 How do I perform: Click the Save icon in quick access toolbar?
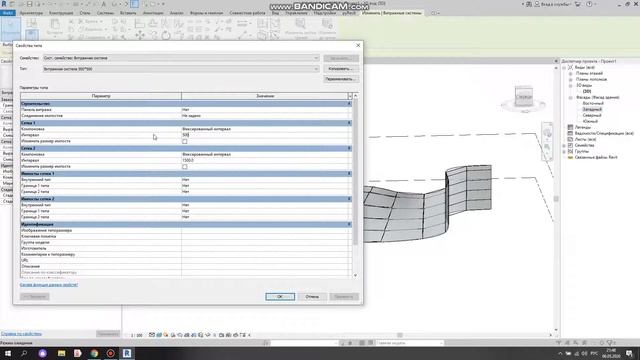click(x=29, y=4)
